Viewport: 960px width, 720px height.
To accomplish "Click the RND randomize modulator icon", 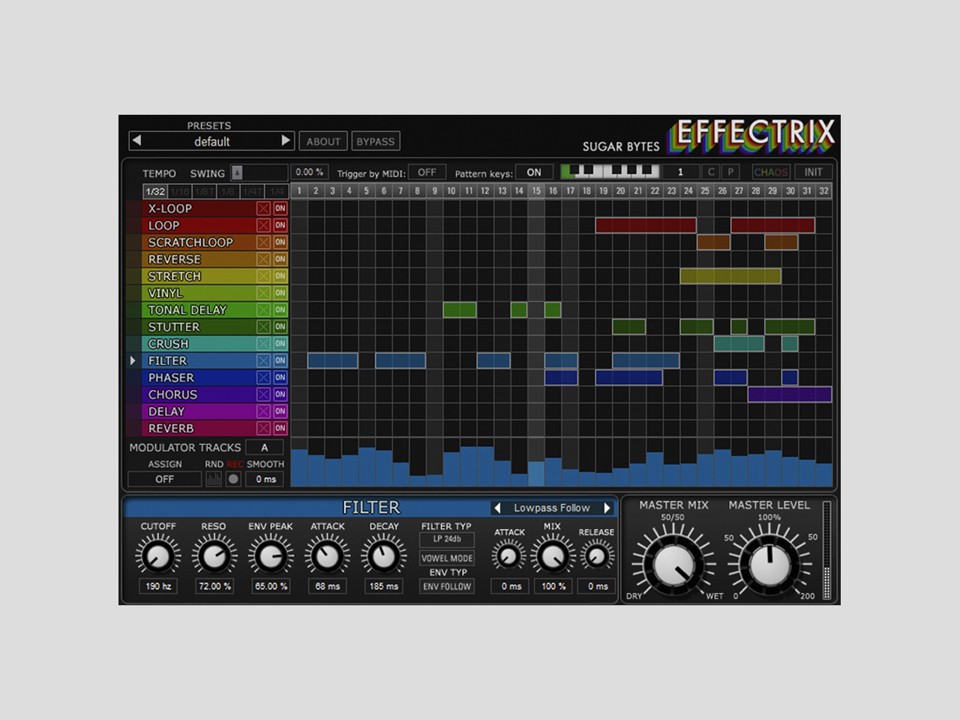I will (x=214, y=479).
